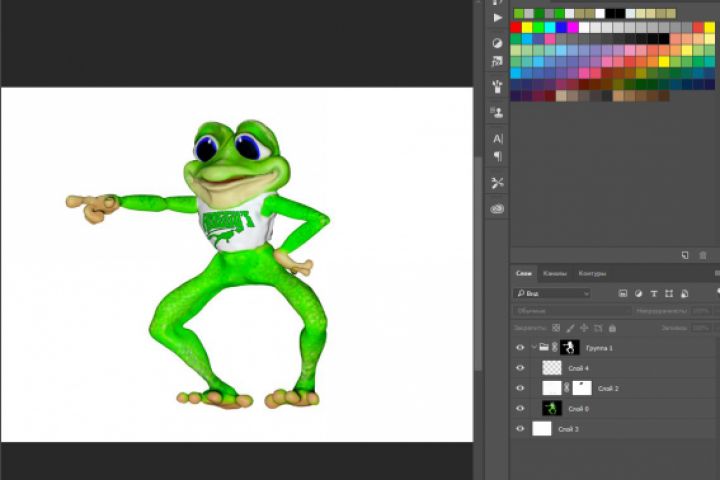Select the layer named Слой 3
This screenshot has height=480, width=720.
[568, 429]
